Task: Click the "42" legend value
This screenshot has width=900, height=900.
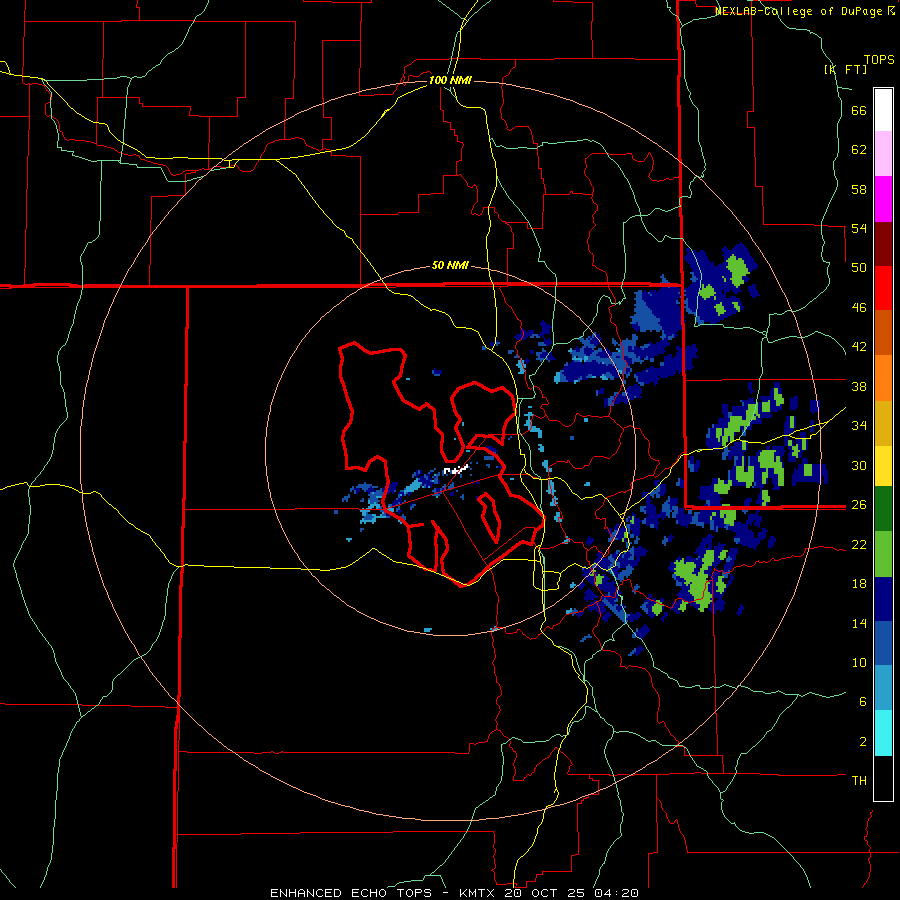Action: [859, 347]
